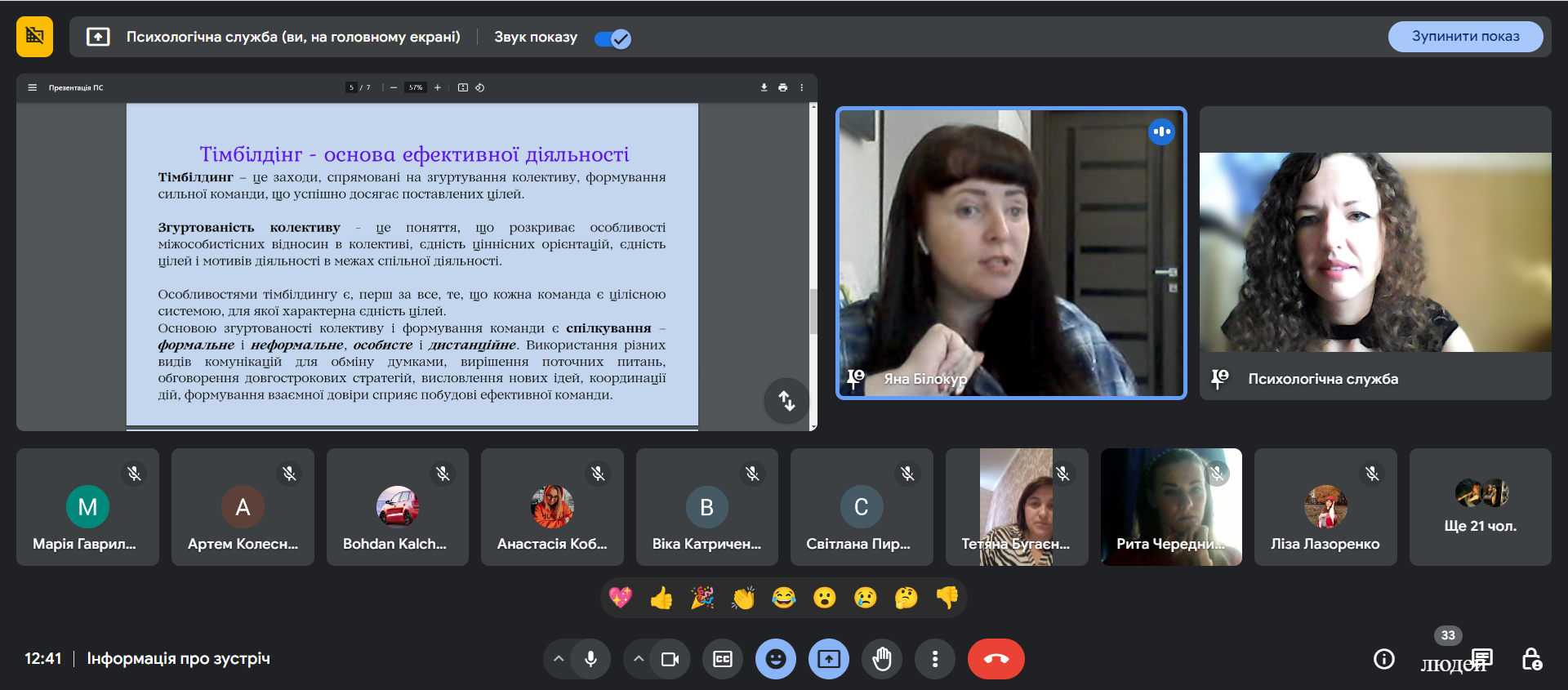Open the PDF viewer hamburger menu
The image size is (1568, 690).
point(33,87)
